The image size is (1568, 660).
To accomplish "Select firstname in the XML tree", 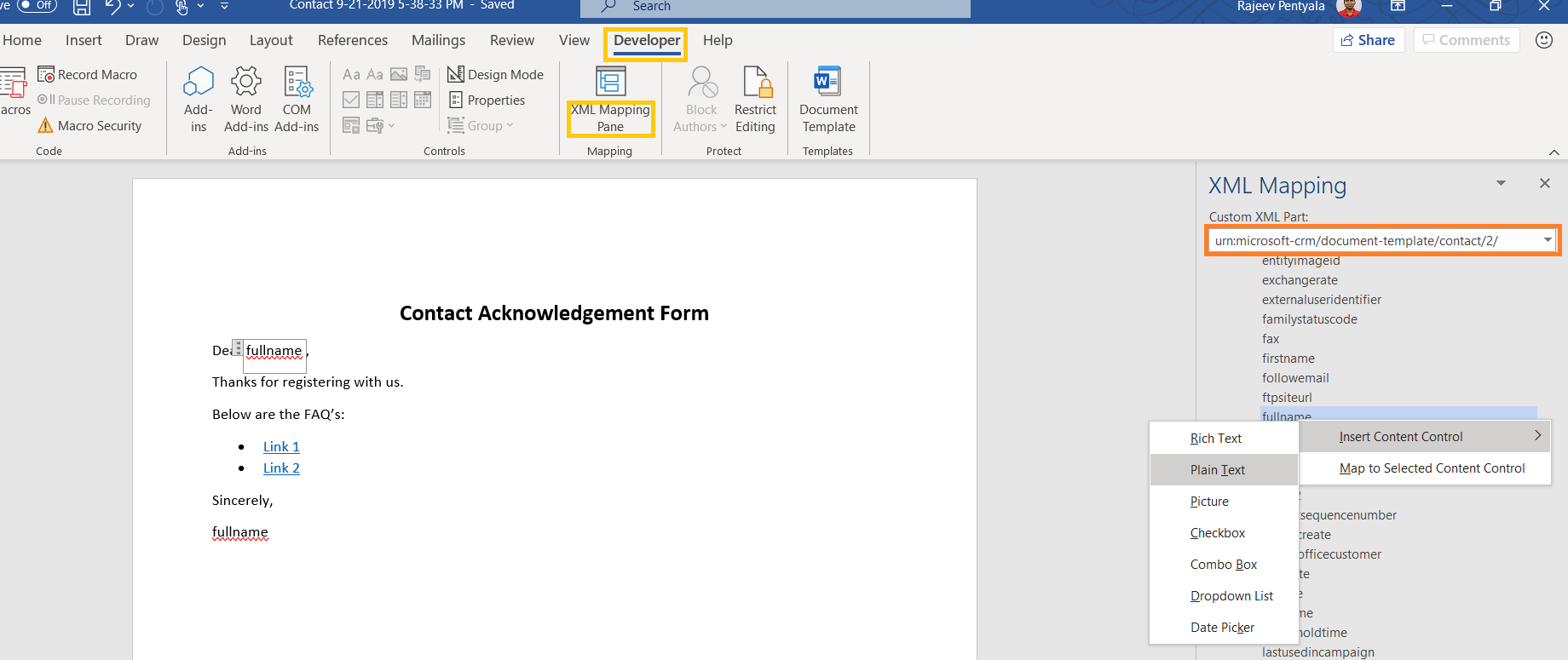I will tap(1288, 359).
